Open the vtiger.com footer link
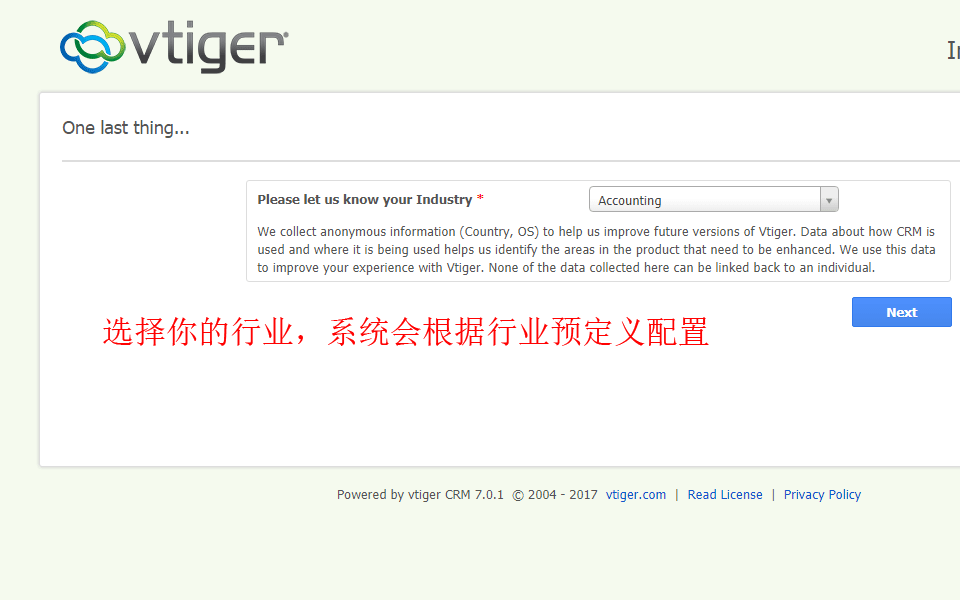The width and height of the screenshot is (960, 600). tap(636, 495)
